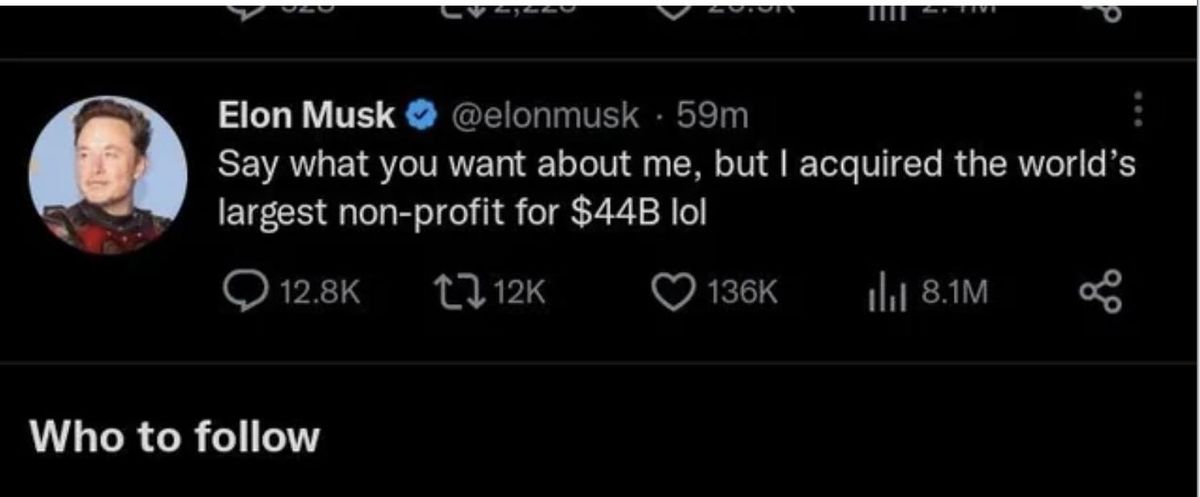This screenshot has height=497, width=1200.
Task: Open the tweet about the $44B non-profit
Action: coord(678,188)
